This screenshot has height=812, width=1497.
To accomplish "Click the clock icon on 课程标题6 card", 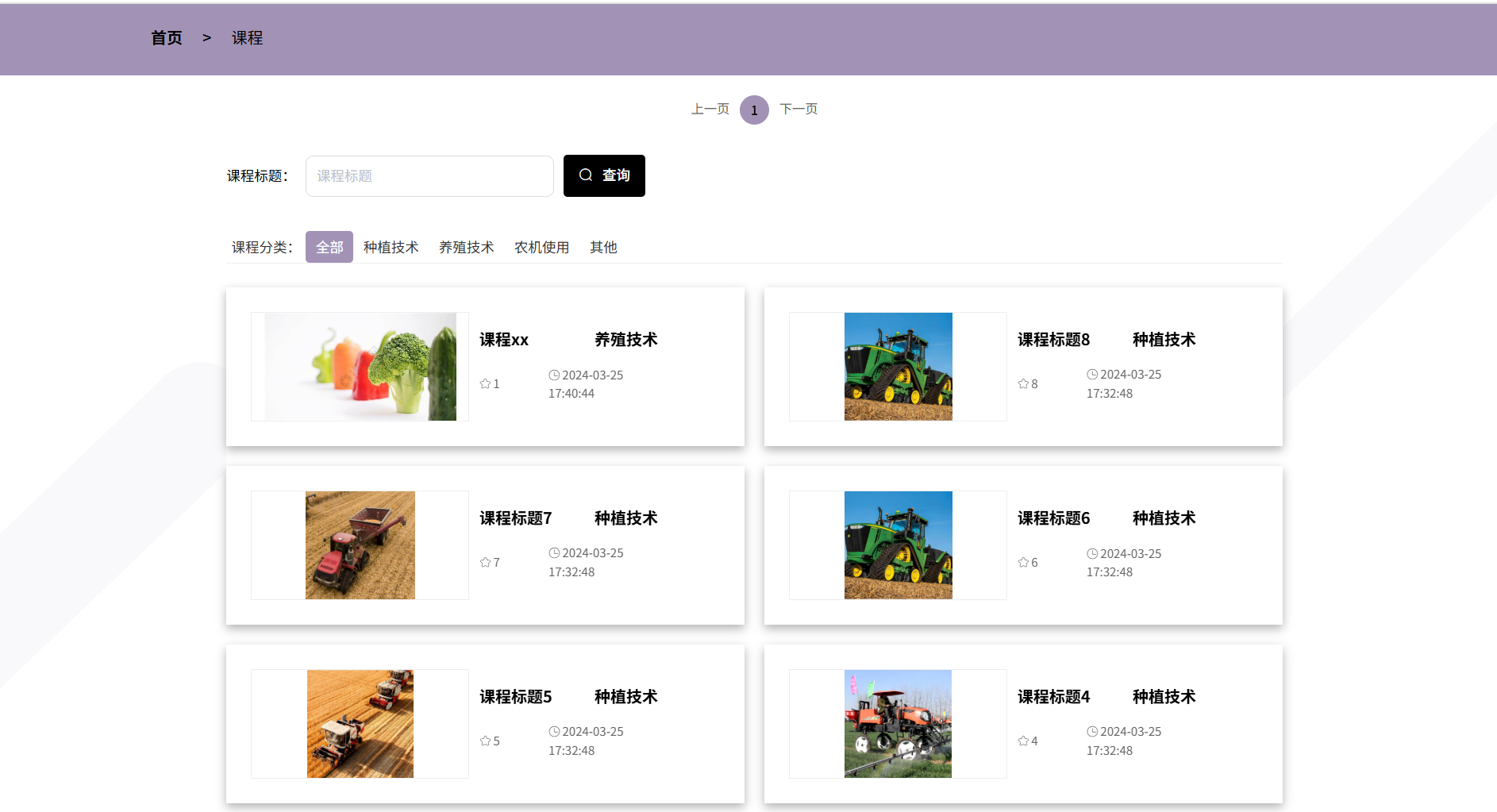I will click(x=1092, y=553).
